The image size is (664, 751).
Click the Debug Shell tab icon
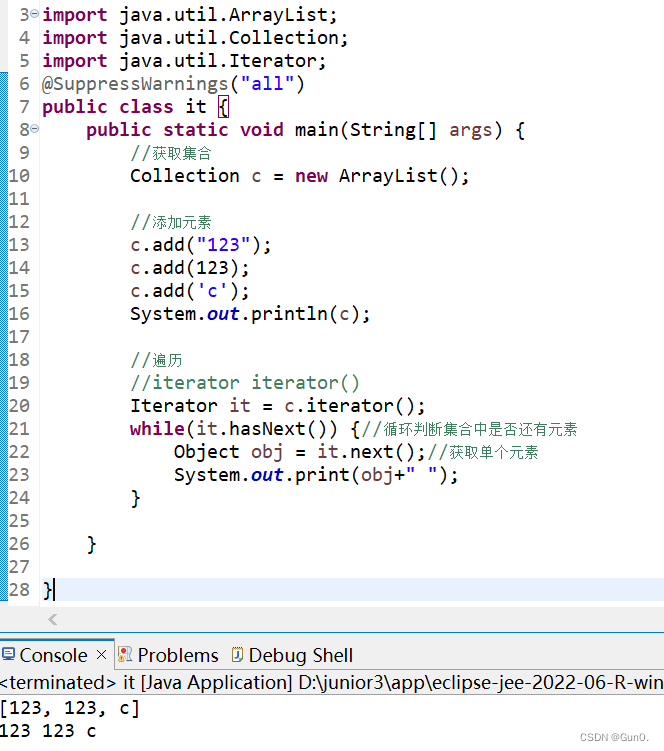click(x=238, y=654)
